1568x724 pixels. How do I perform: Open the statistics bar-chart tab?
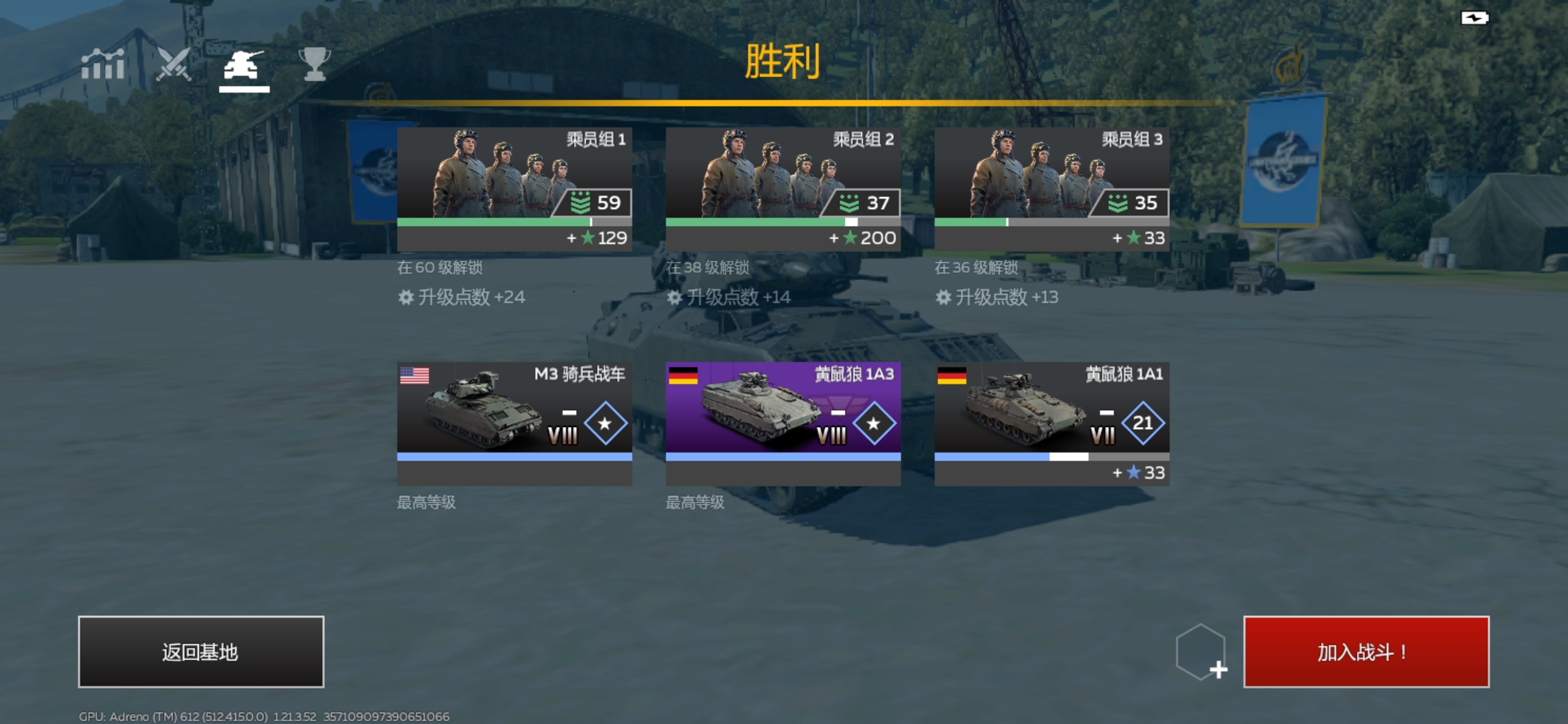(103, 64)
